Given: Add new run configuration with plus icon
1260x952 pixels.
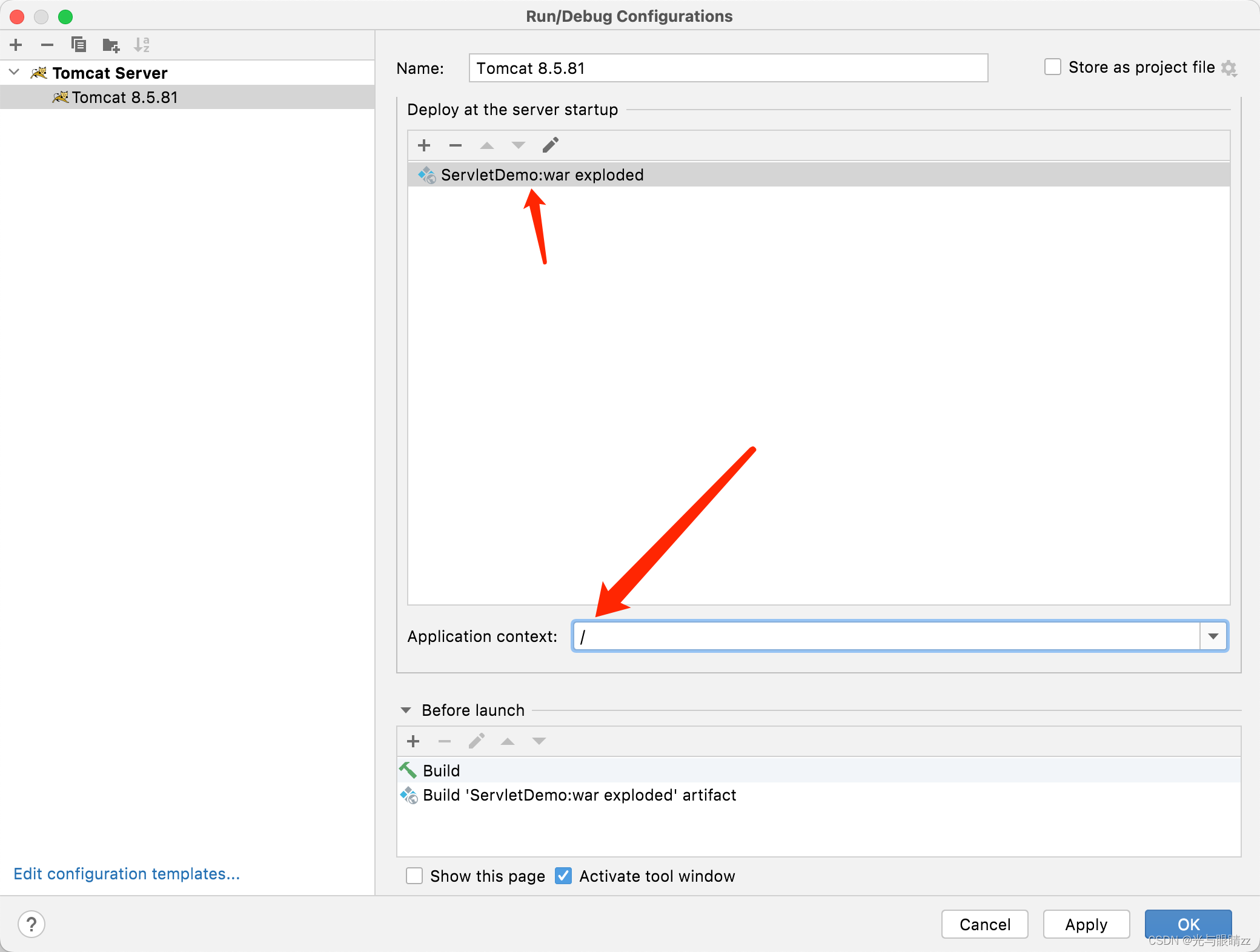Looking at the screenshot, I should 16,44.
